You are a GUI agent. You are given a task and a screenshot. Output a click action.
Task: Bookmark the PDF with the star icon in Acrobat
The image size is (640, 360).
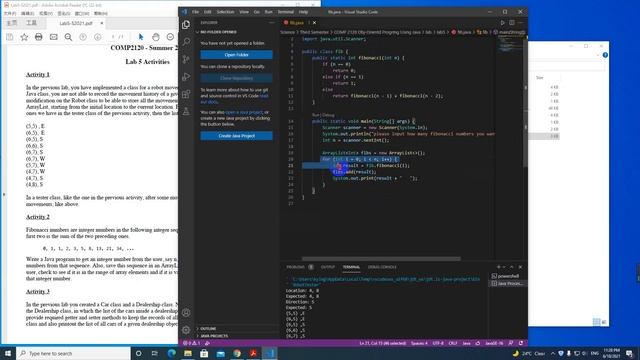(24, 37)
